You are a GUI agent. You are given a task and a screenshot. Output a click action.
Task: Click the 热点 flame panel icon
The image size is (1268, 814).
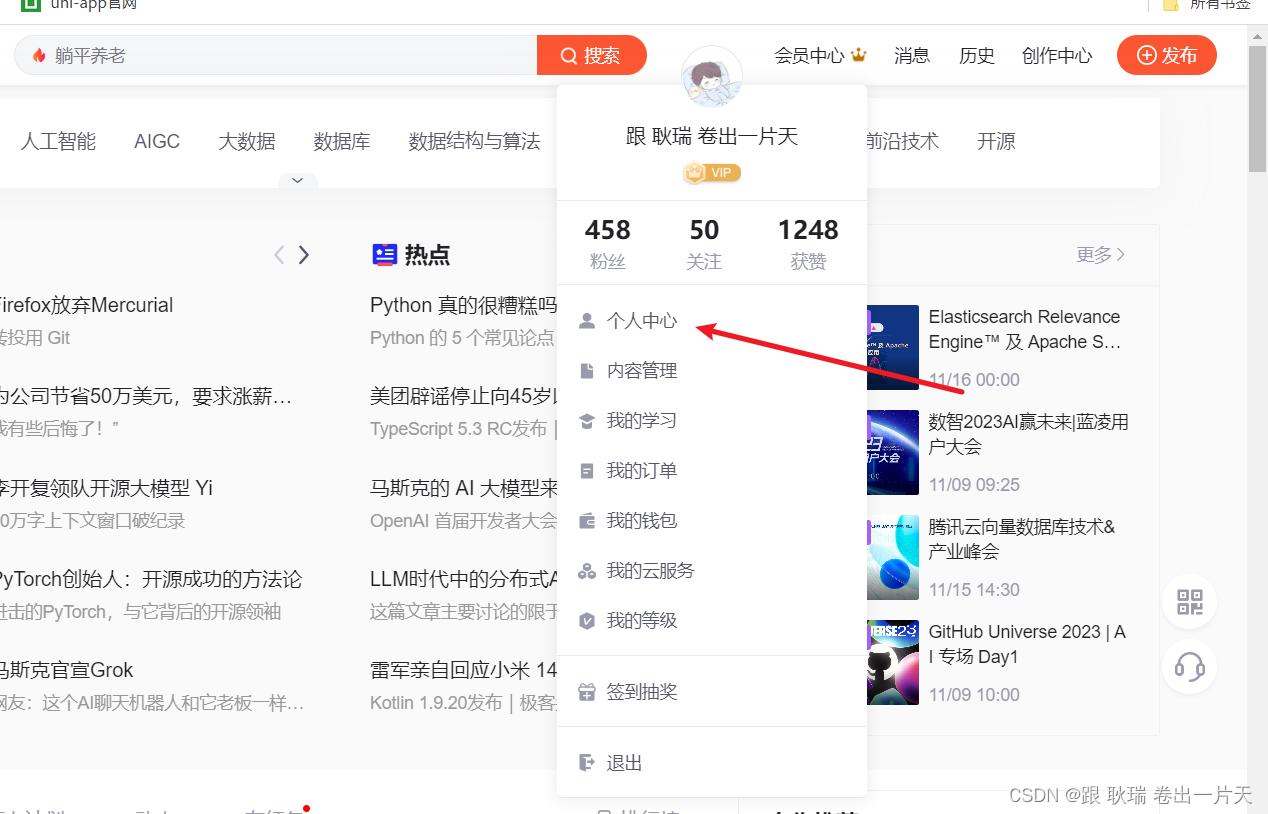[x=385, y=255]
